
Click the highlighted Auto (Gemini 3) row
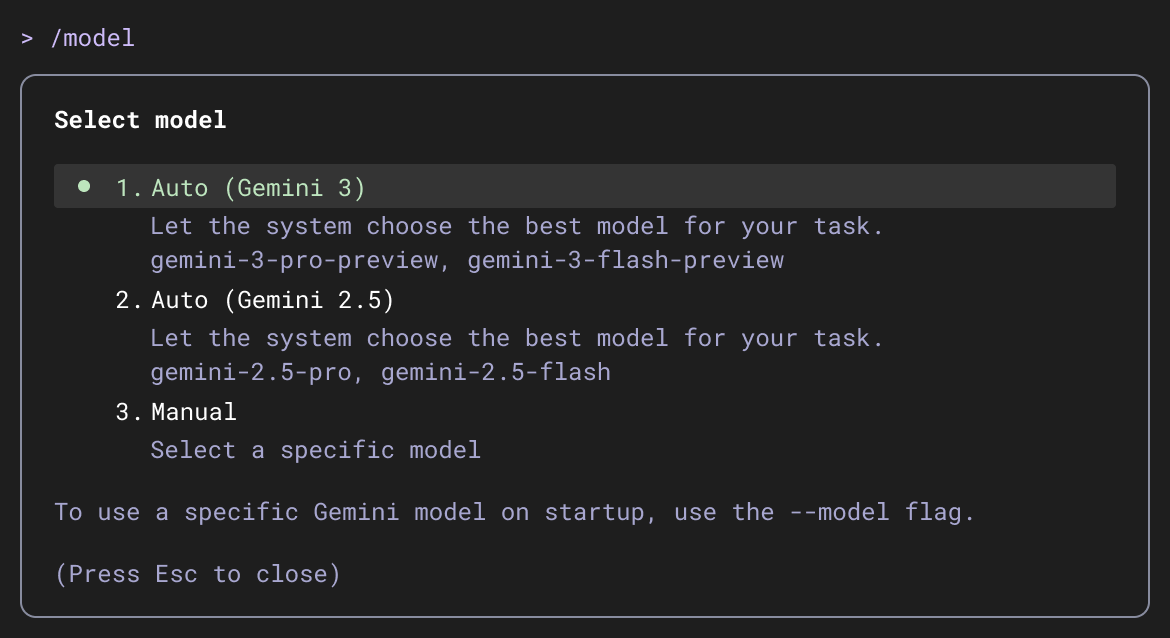point(583,186)
